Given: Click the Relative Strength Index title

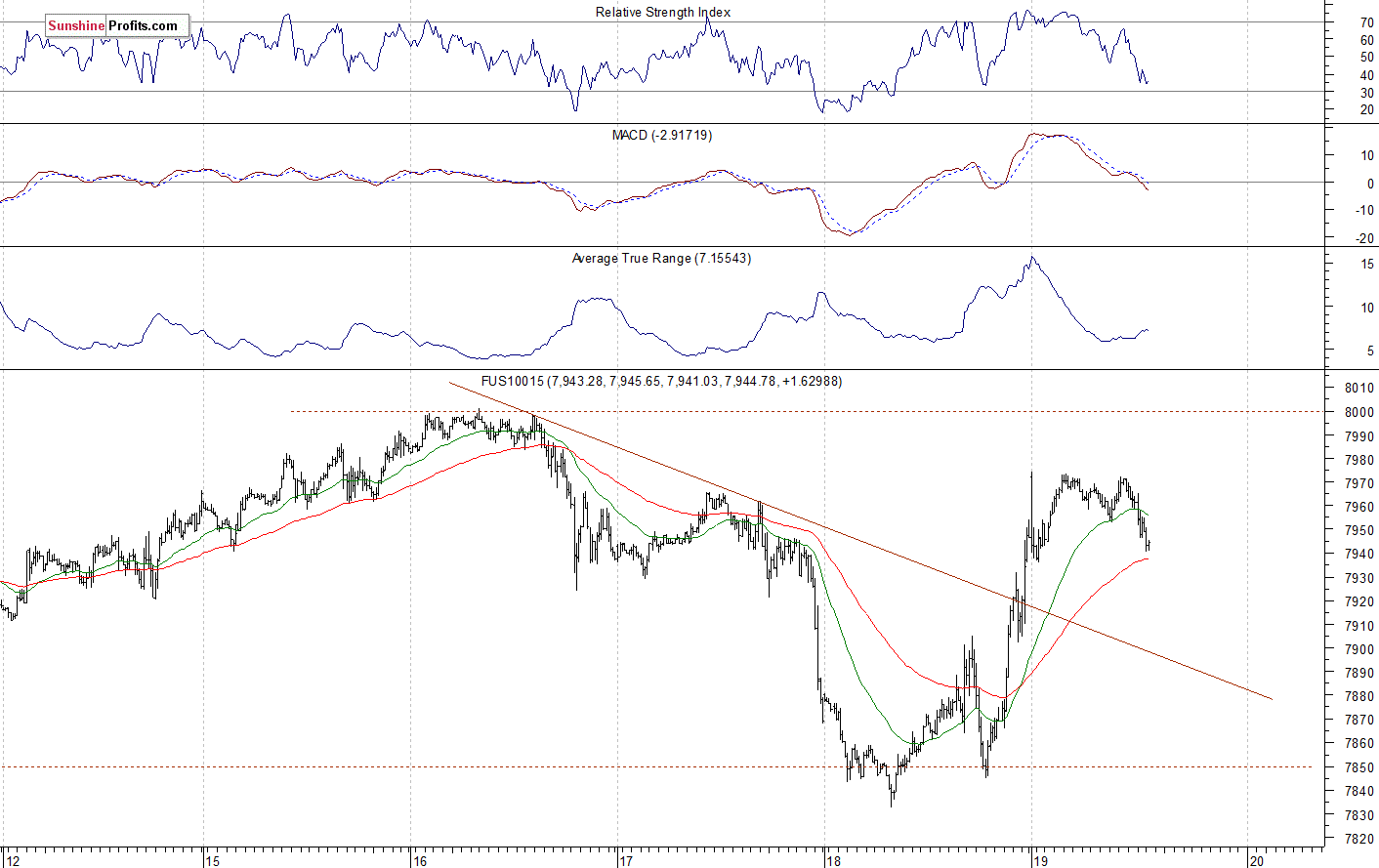Looking at the screenshot, I should point(663,12).
